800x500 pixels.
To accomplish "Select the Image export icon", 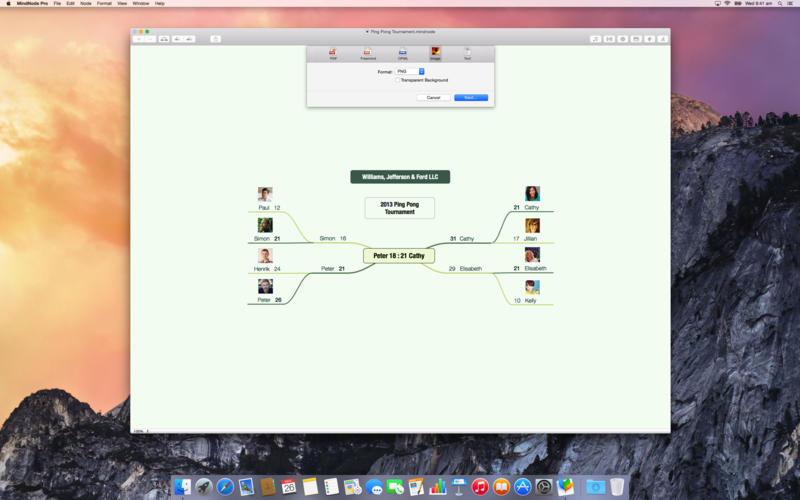I will point(435,52).
